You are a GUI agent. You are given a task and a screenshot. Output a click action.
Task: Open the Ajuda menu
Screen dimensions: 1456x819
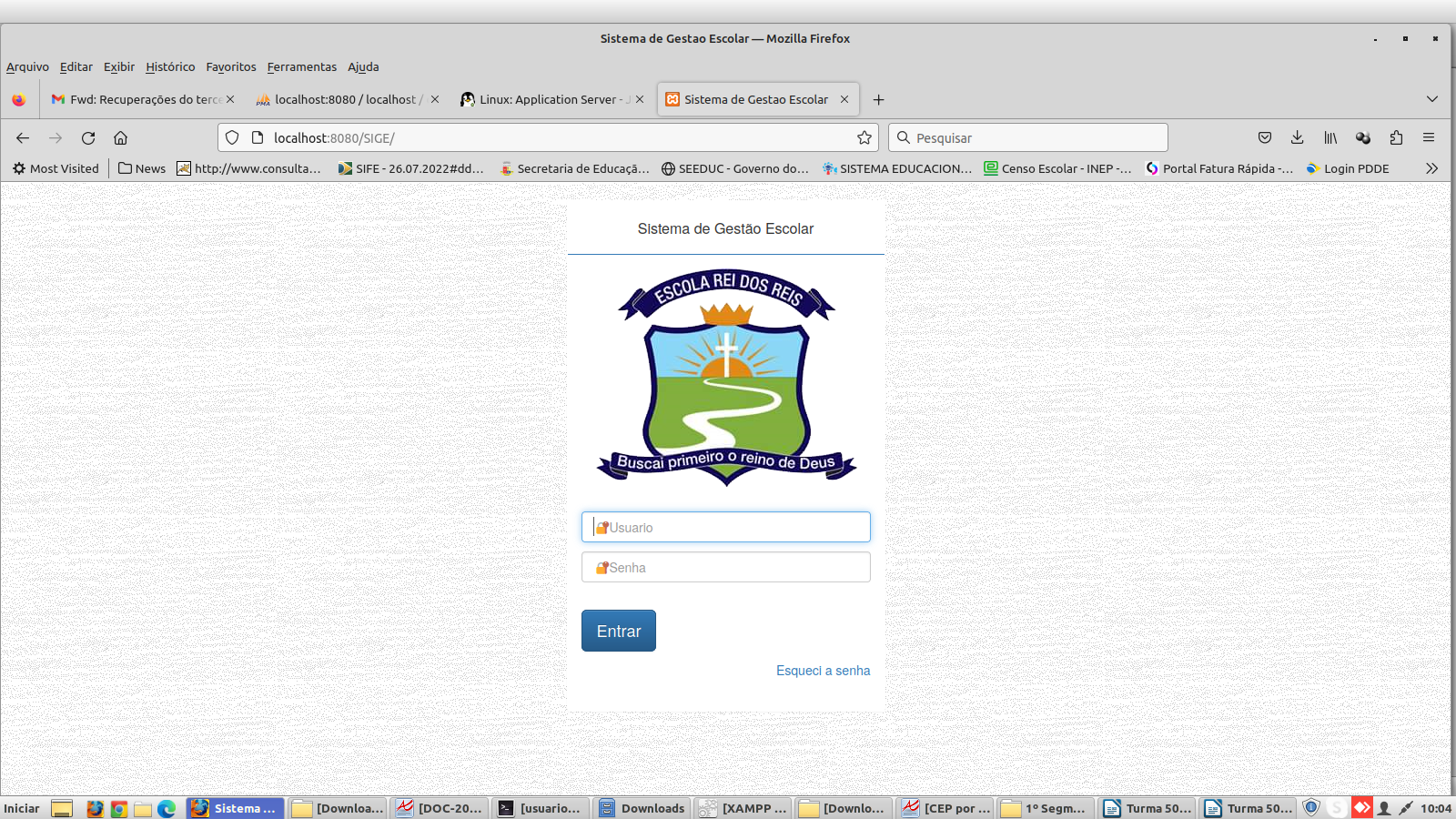(363, 66)
